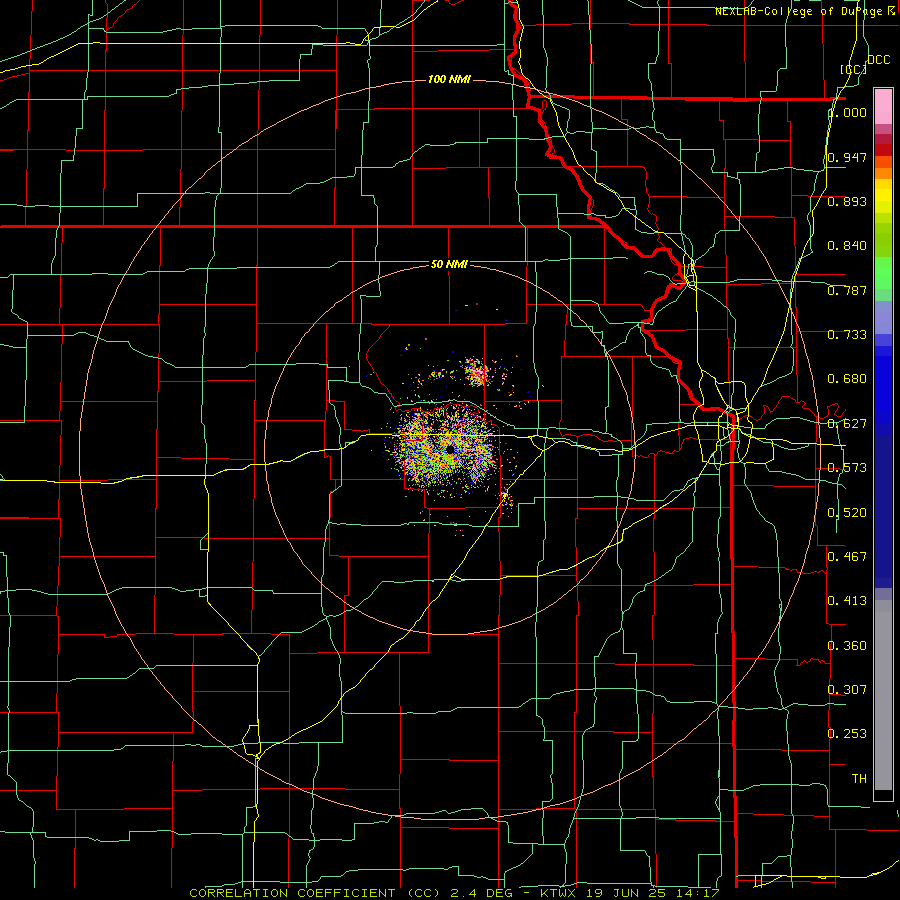The image size is (900, 900).
Task: Click the 0.520 scale value
Action: point(847,513)
